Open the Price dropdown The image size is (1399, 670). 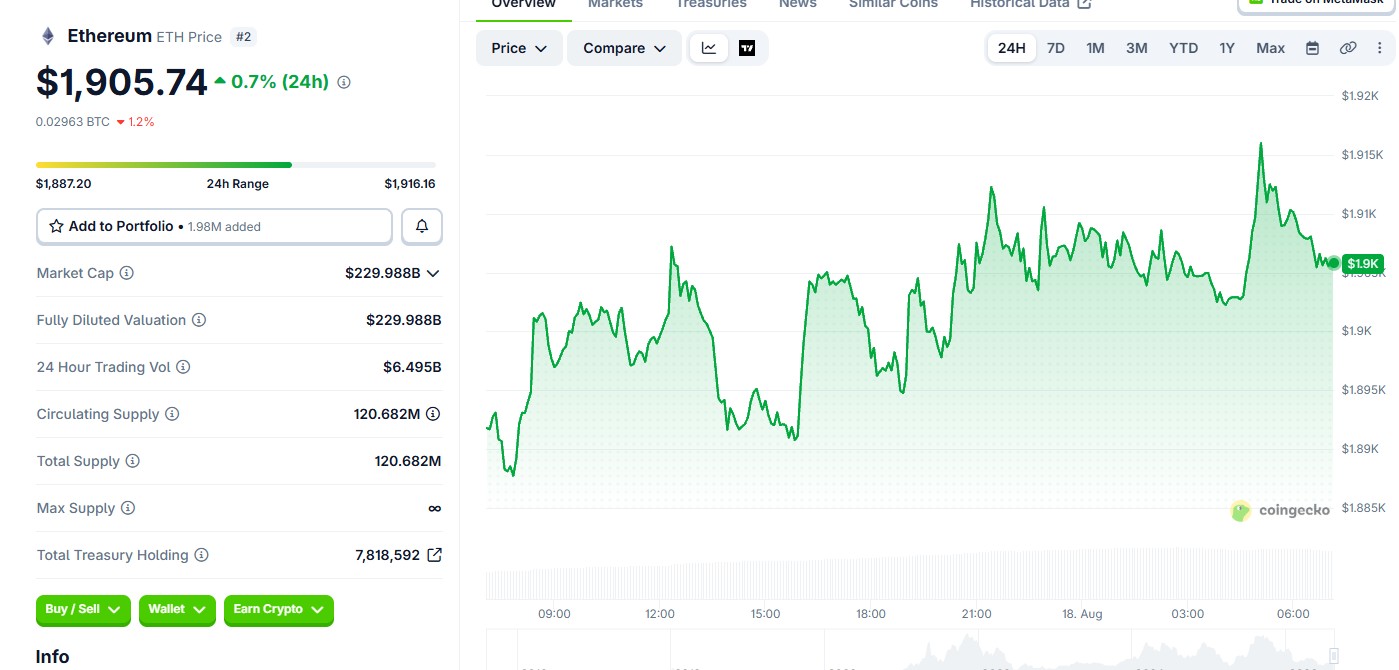point(519,48)
